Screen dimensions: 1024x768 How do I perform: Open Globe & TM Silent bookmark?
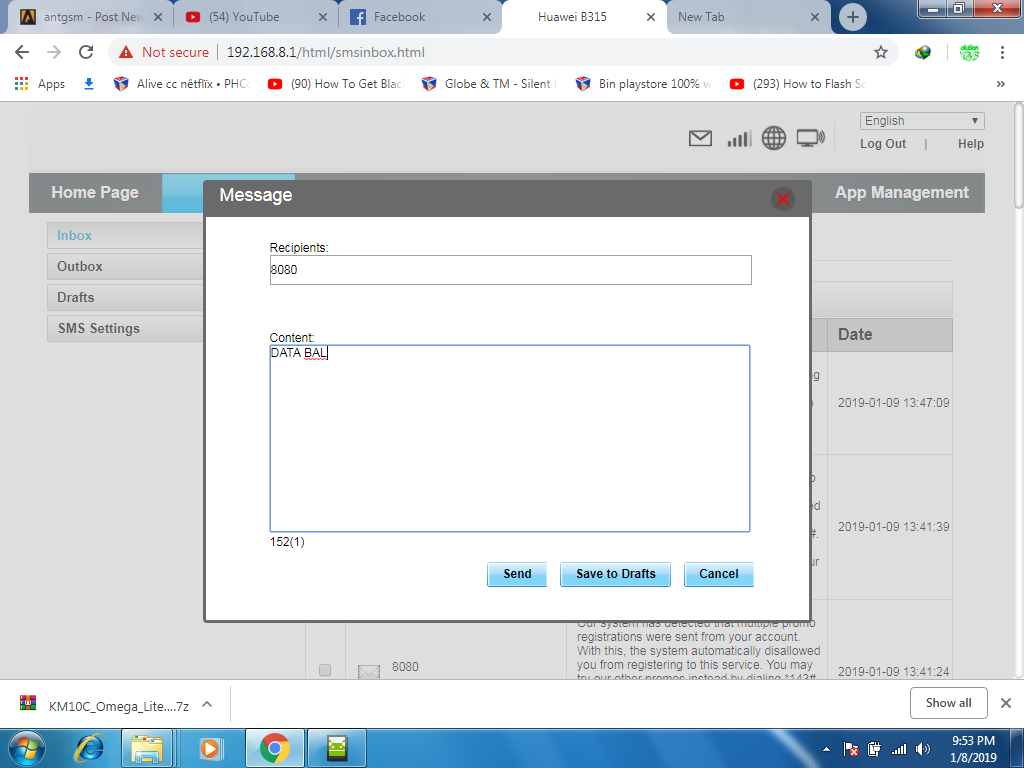tap(490, 84)
